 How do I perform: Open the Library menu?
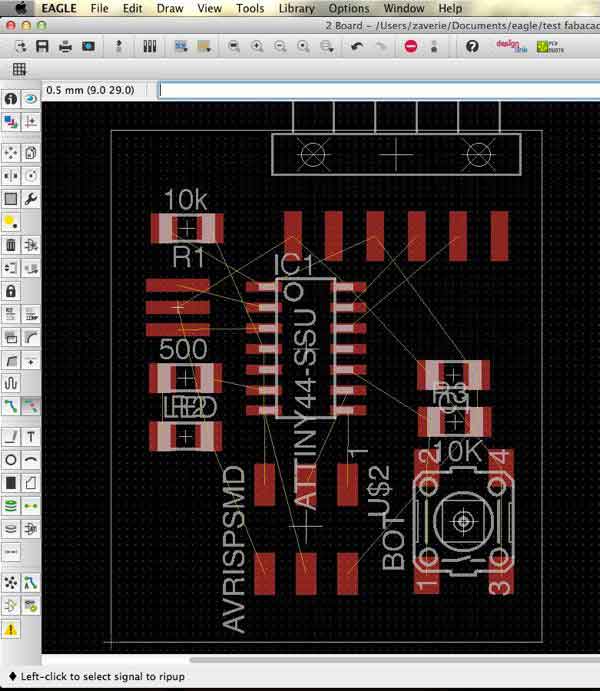[296, 8]
